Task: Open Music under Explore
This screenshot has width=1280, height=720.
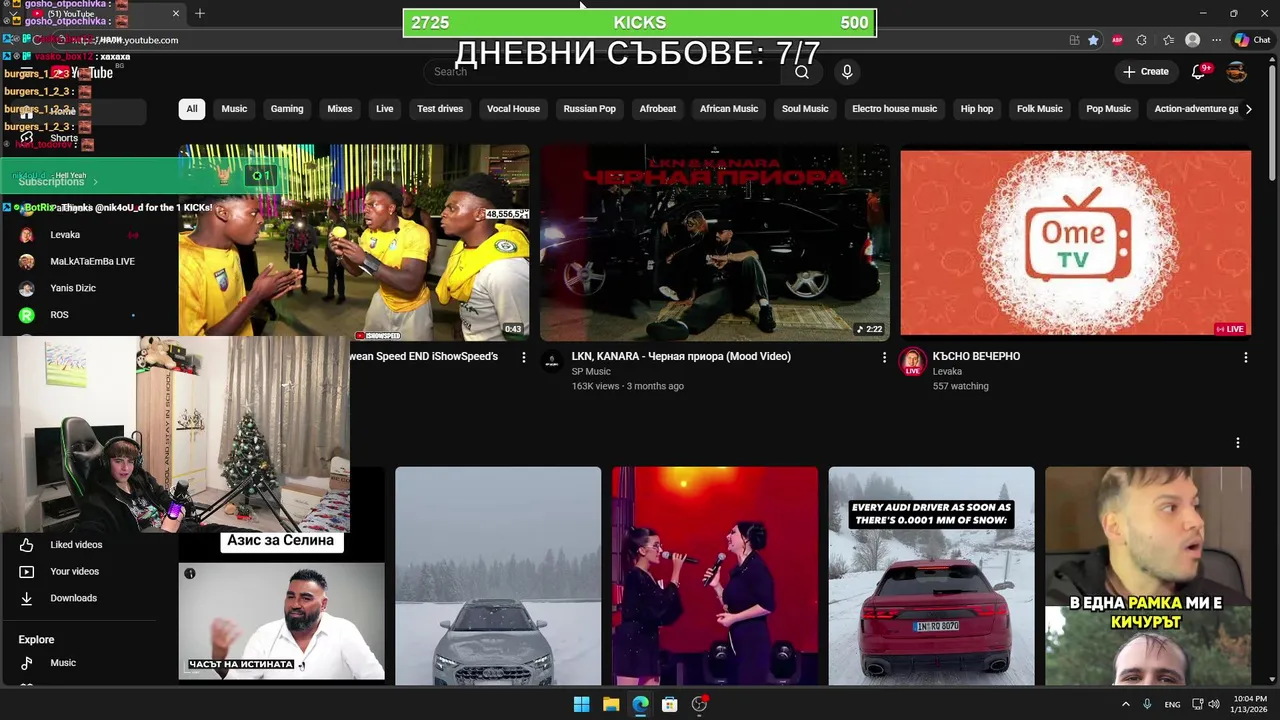Action: click(x=62, y=663)
